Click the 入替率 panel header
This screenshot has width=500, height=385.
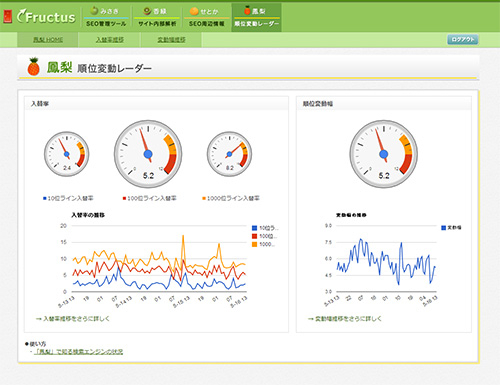[x=156, y=104]
